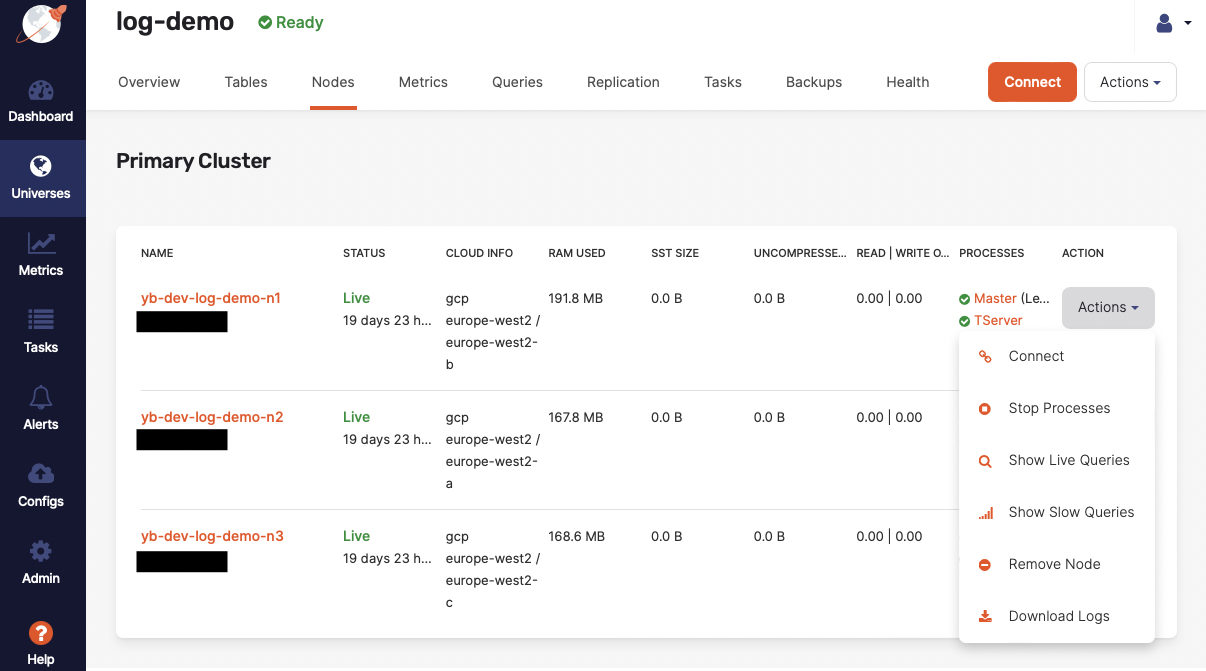Click the NAME column header

[157, 253]
